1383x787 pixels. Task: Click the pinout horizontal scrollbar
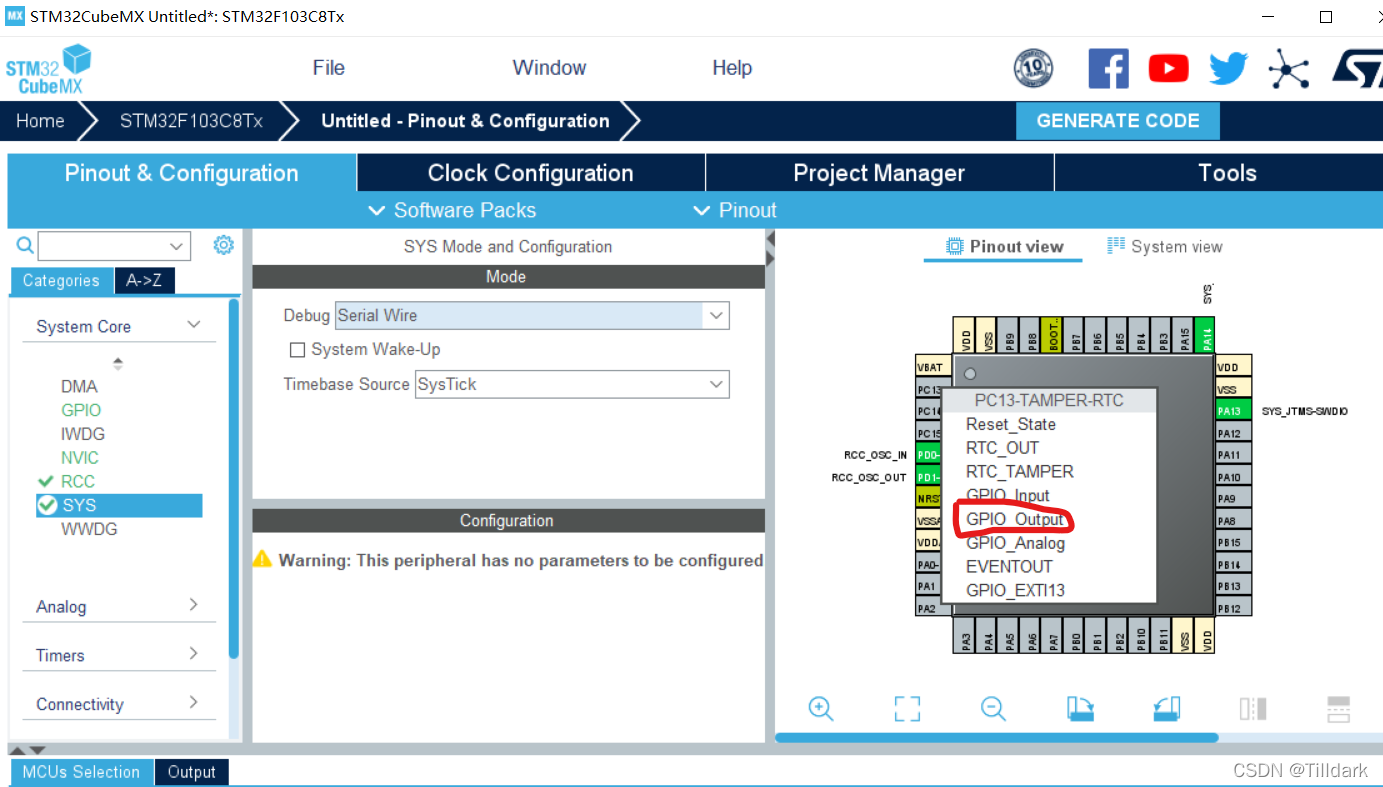tap(997, 738)
